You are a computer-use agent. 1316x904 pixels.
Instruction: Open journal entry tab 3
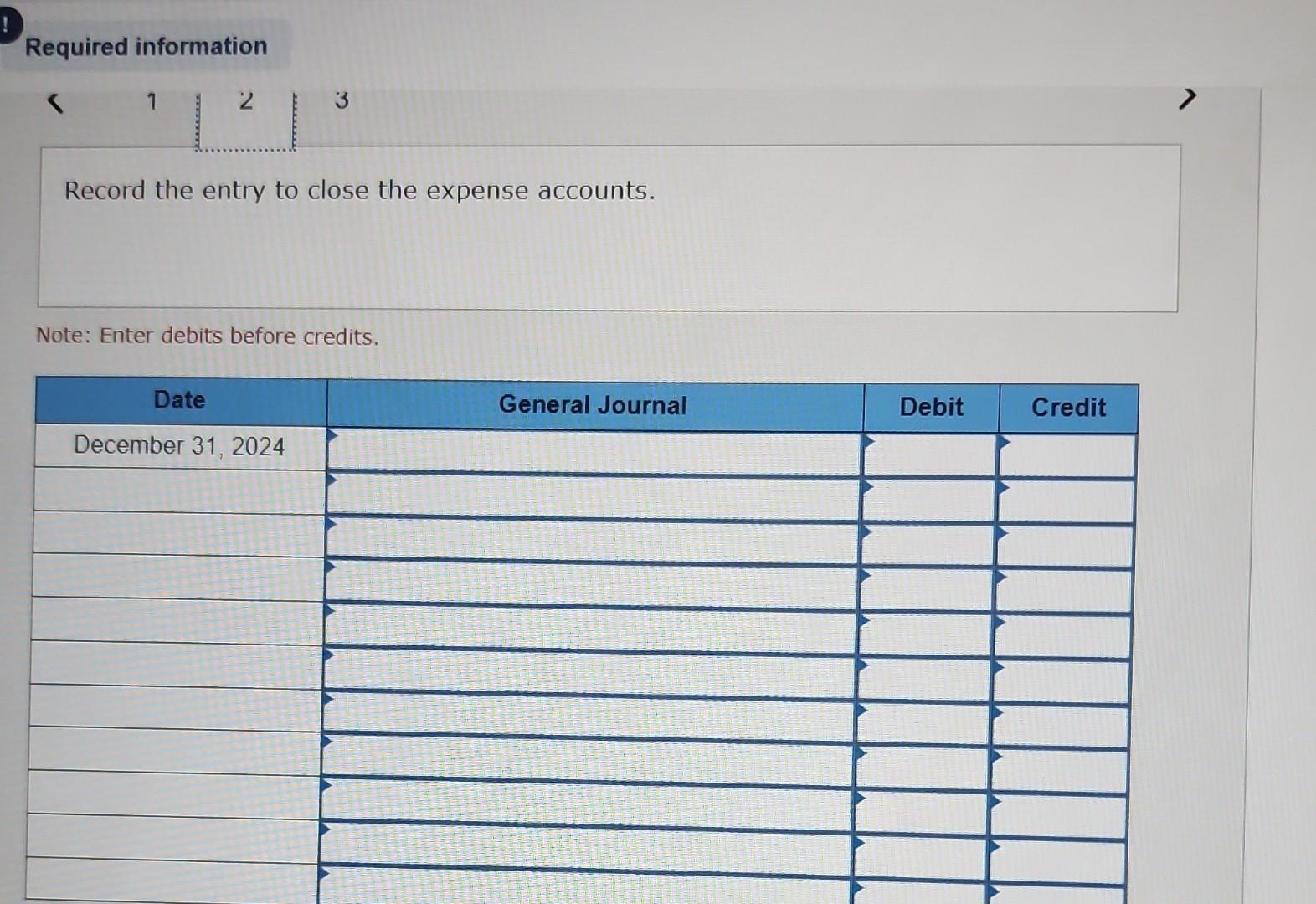(x=342, y=100)
